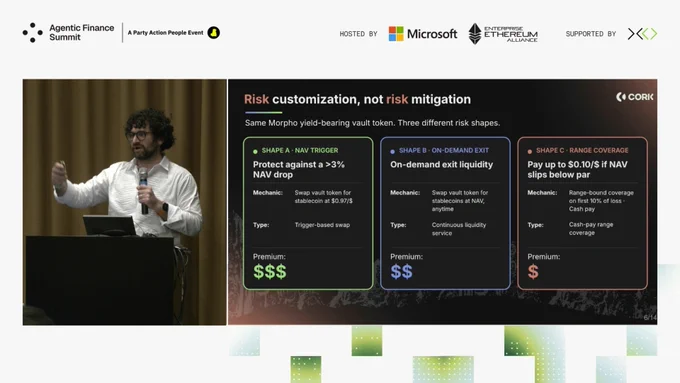Click 'Swap vault token for stablecoins at NAV, anytime'

click(x=460, y=200)
